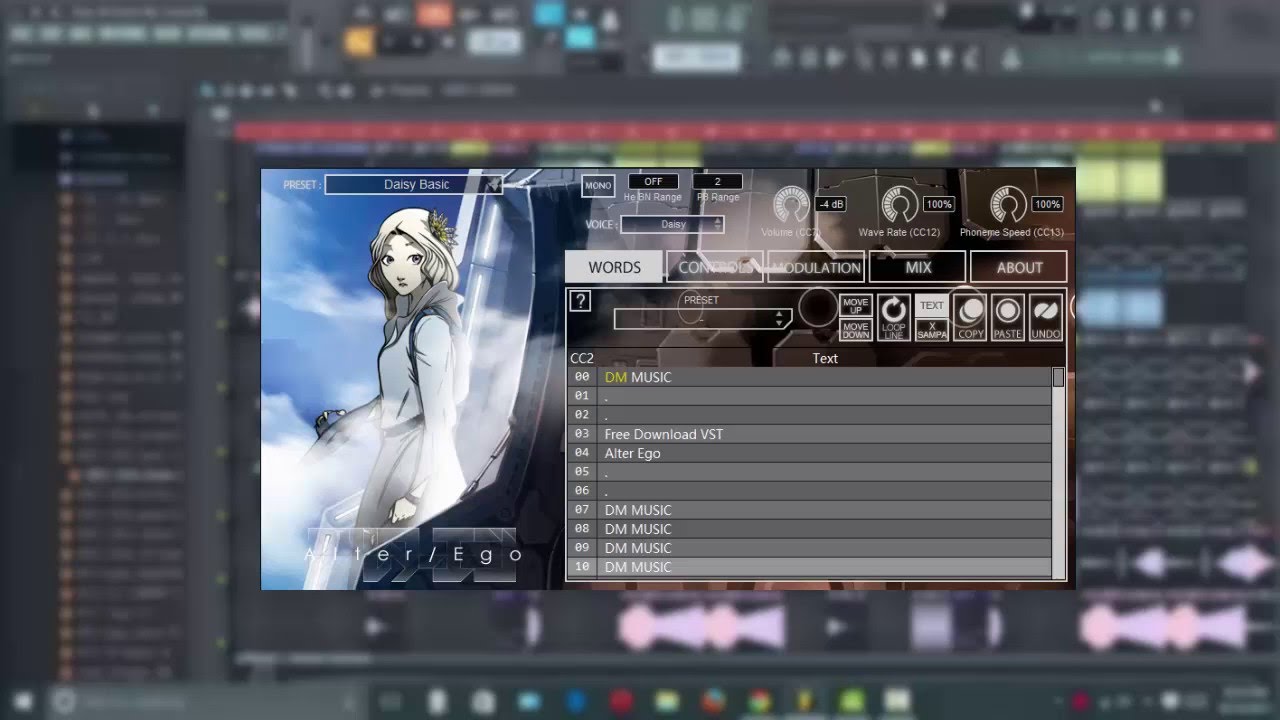This screenshot has height=720, width=1280.
Task: Click the Wave Rate 100% readout
Action: pos(938,204)
